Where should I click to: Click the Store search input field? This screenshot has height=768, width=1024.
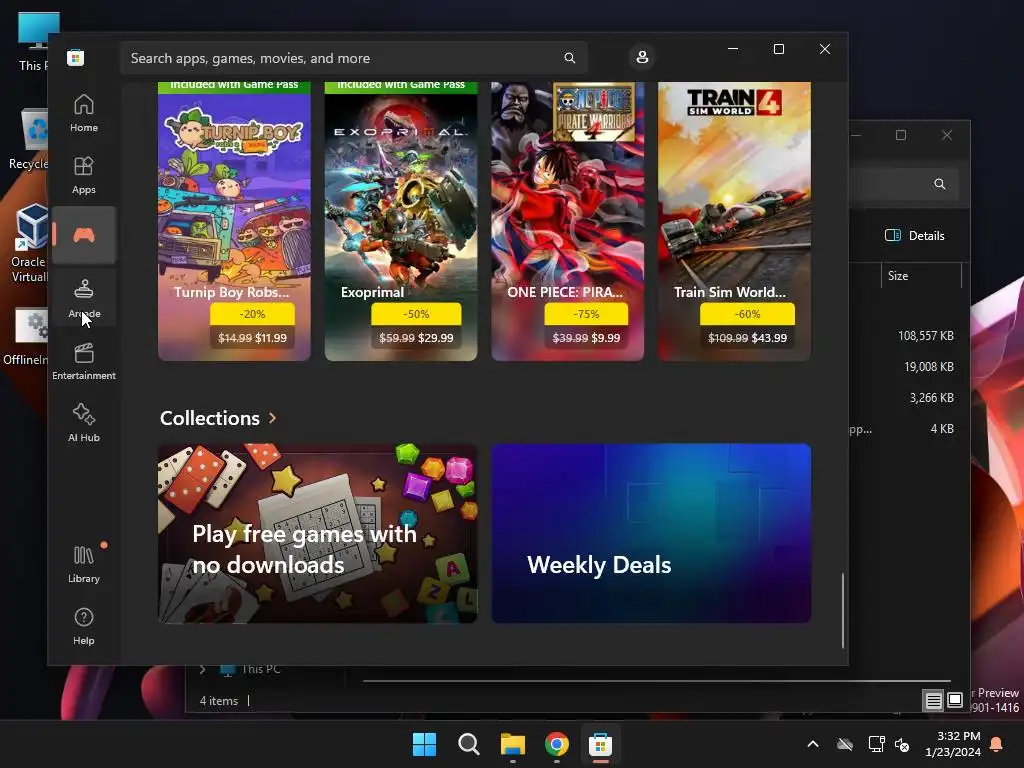353,58
